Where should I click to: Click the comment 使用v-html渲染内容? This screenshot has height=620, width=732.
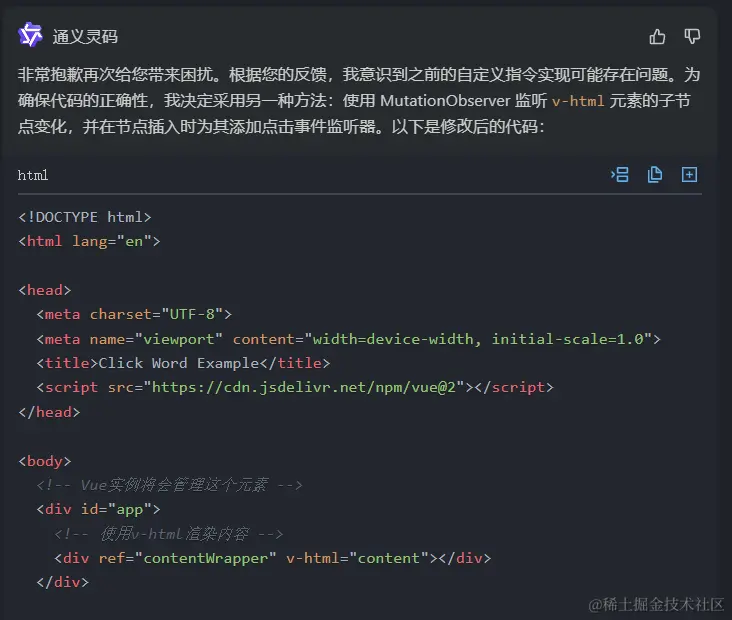(169, 534)
